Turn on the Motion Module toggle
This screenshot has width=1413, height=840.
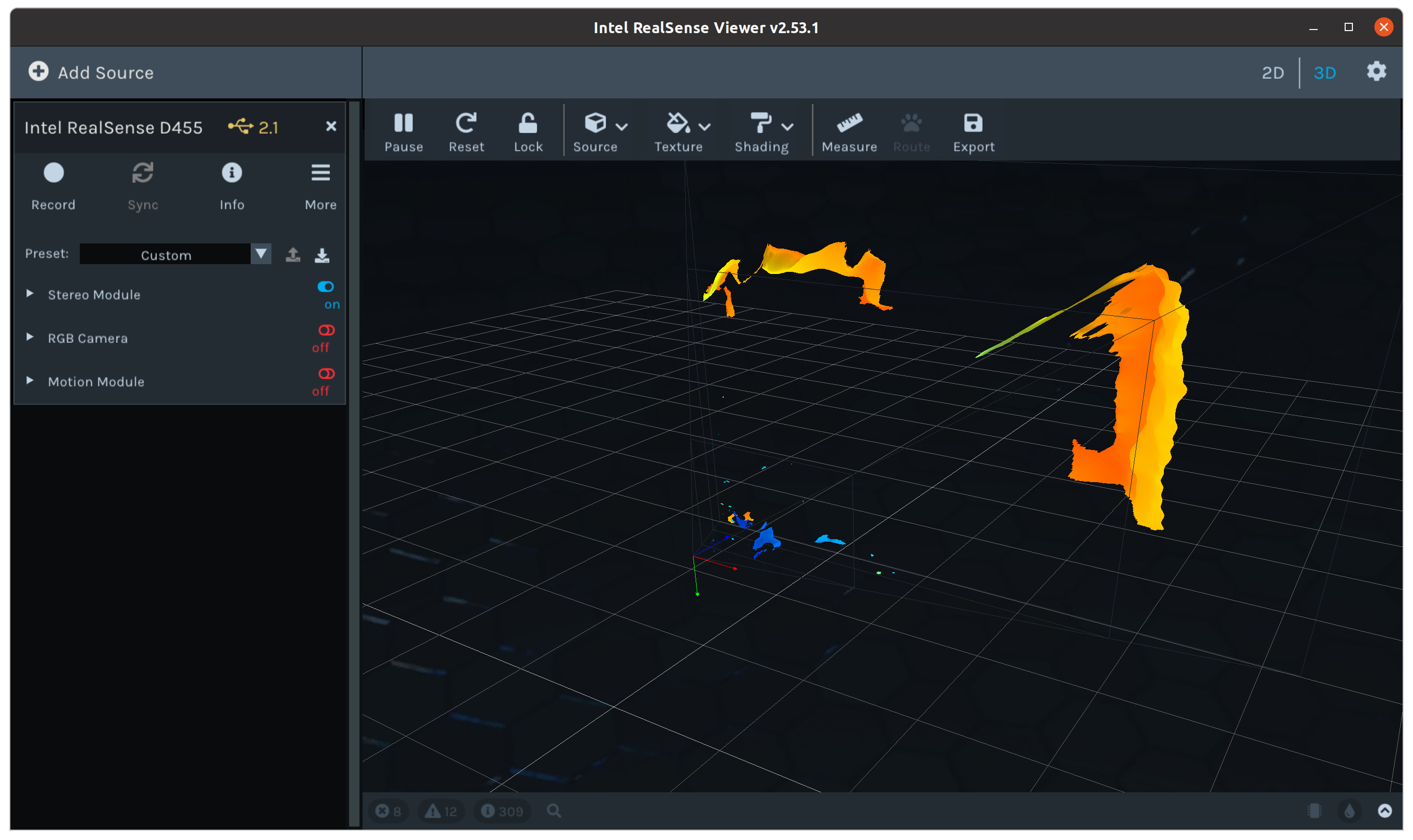point(326,373)
